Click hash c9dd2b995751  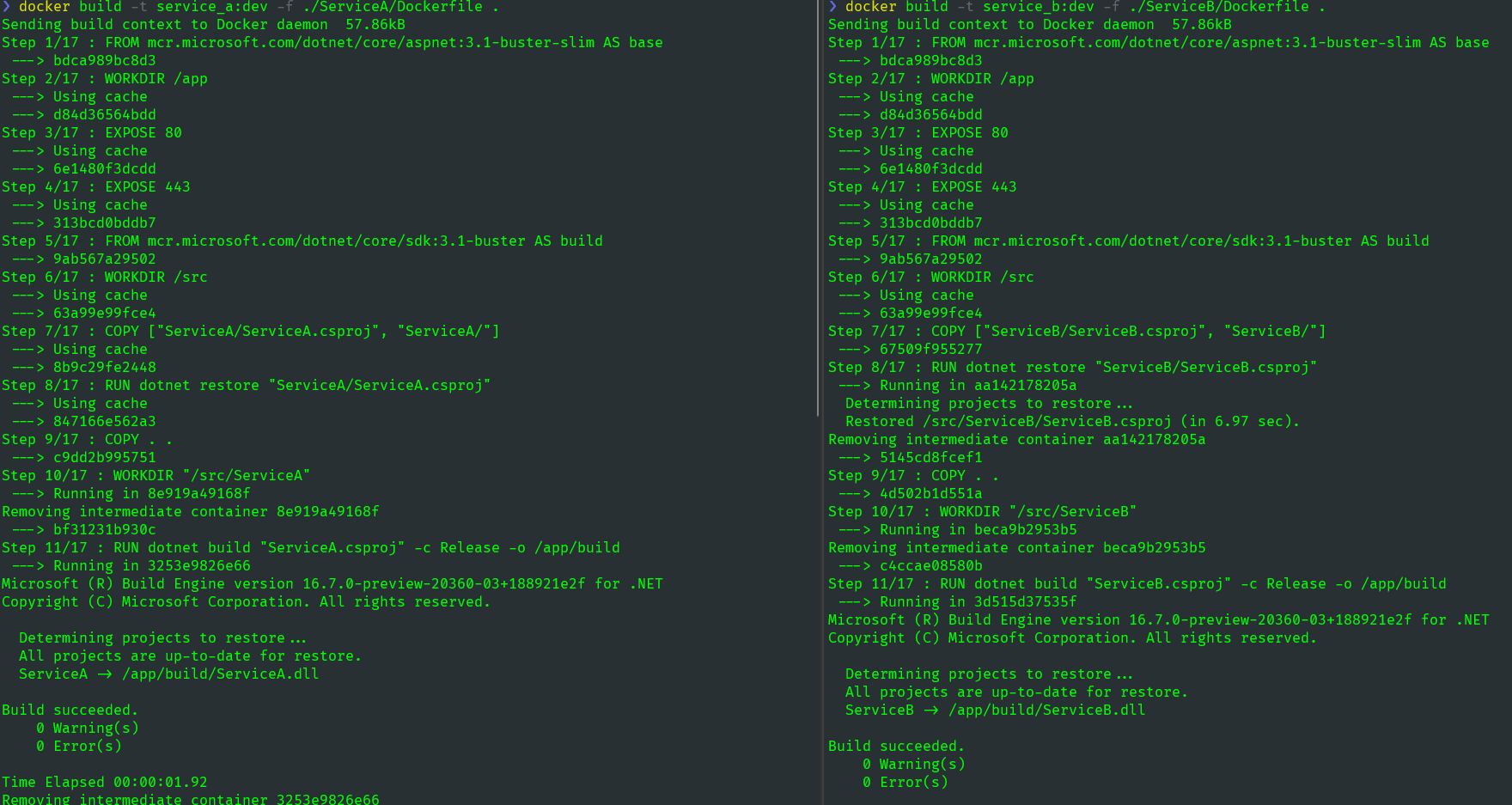[x=105, y=458]
